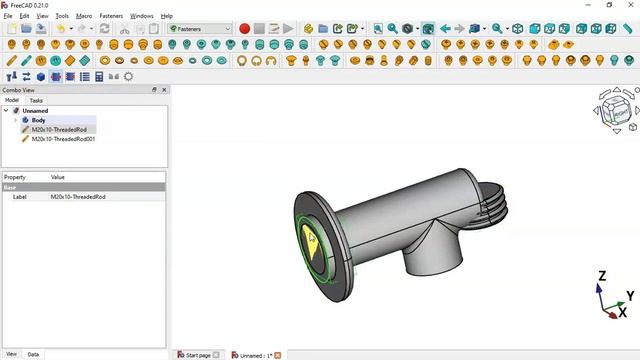
Task: Open the fastener calculator icon
Action: (99, 76)
